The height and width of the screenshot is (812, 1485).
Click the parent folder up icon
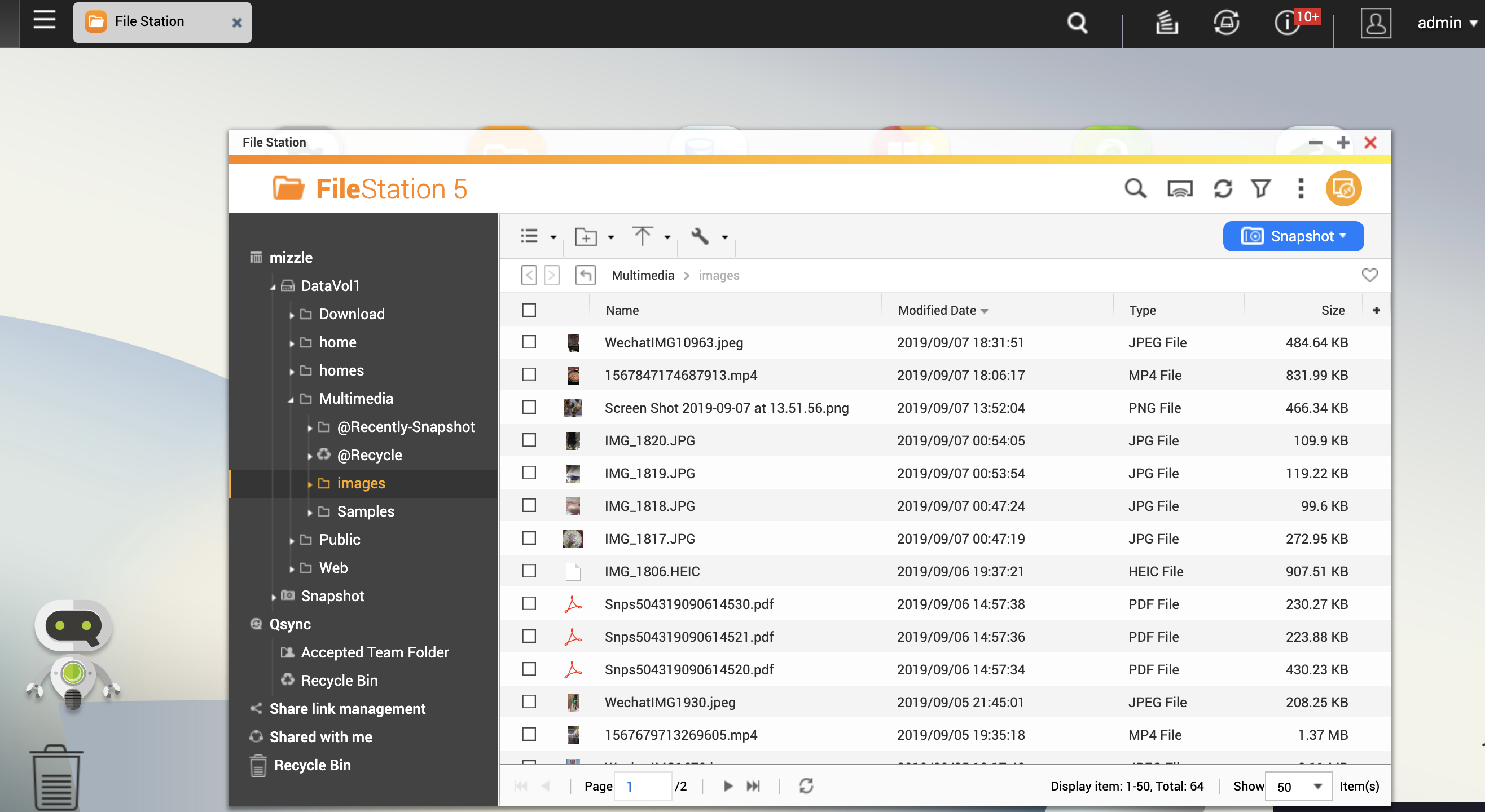click(x=585, y=276)
